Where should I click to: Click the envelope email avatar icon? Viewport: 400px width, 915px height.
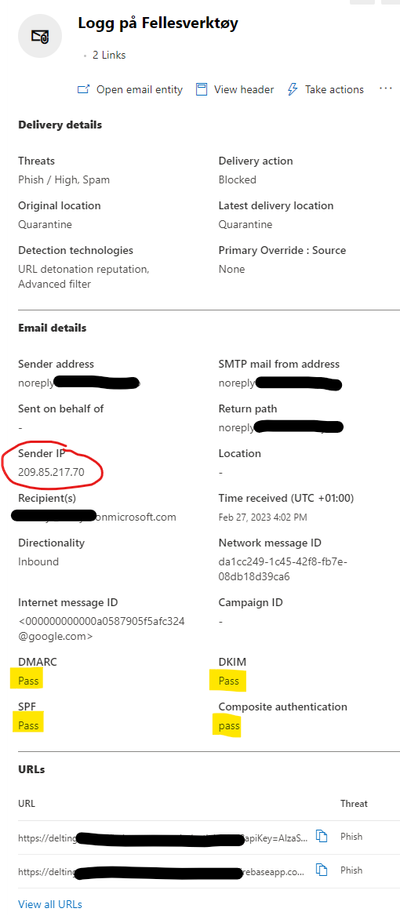(40, 37)
